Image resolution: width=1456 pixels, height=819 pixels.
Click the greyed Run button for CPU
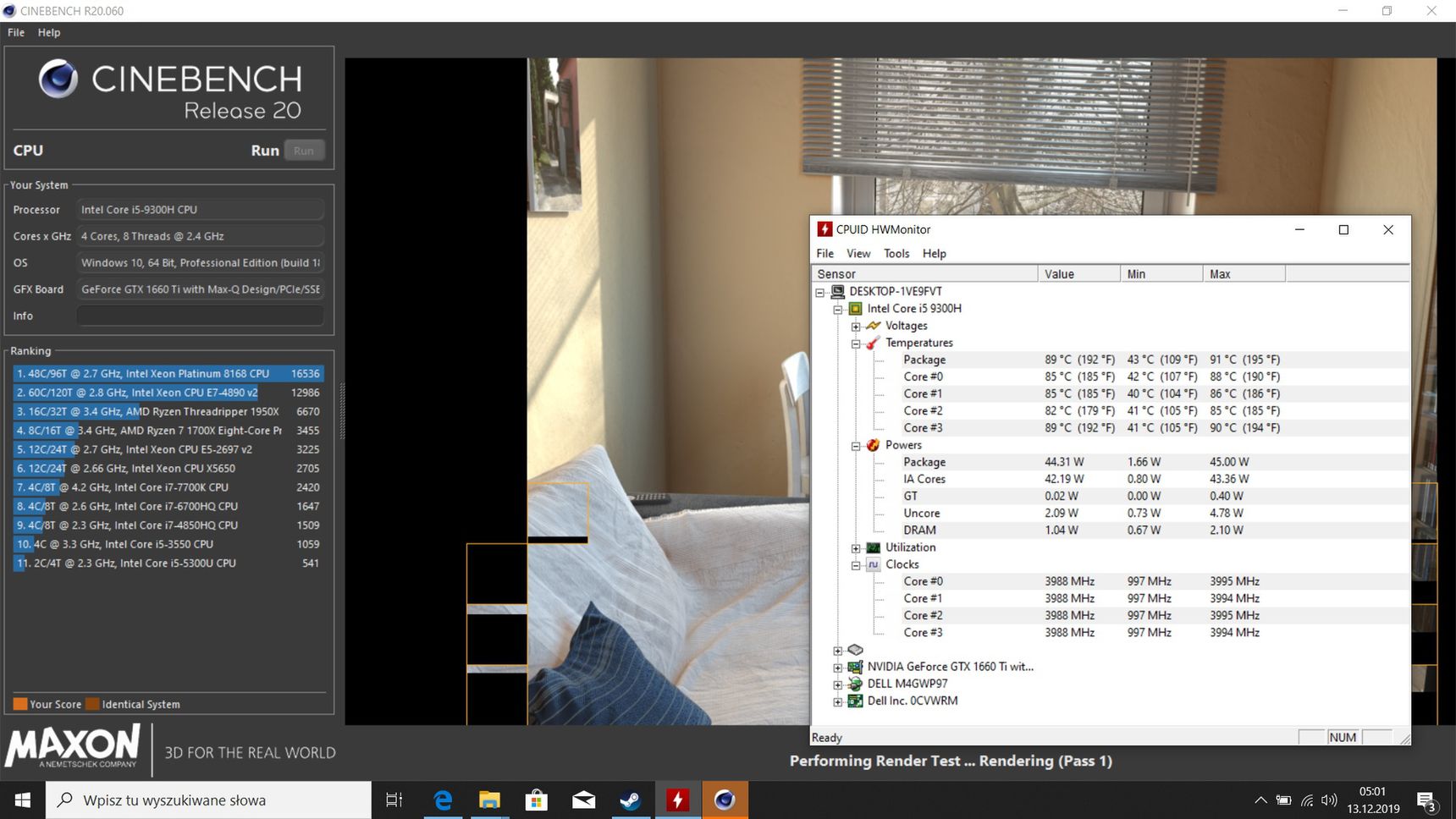click(x=304, y=151)
